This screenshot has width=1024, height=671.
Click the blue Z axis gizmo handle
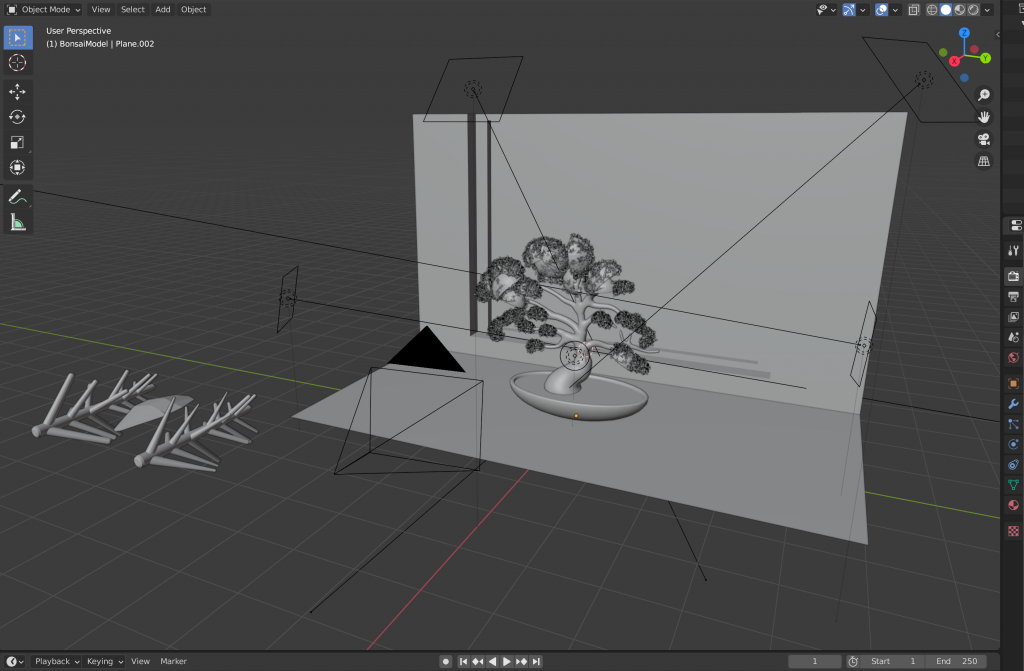tap(964, 33)
